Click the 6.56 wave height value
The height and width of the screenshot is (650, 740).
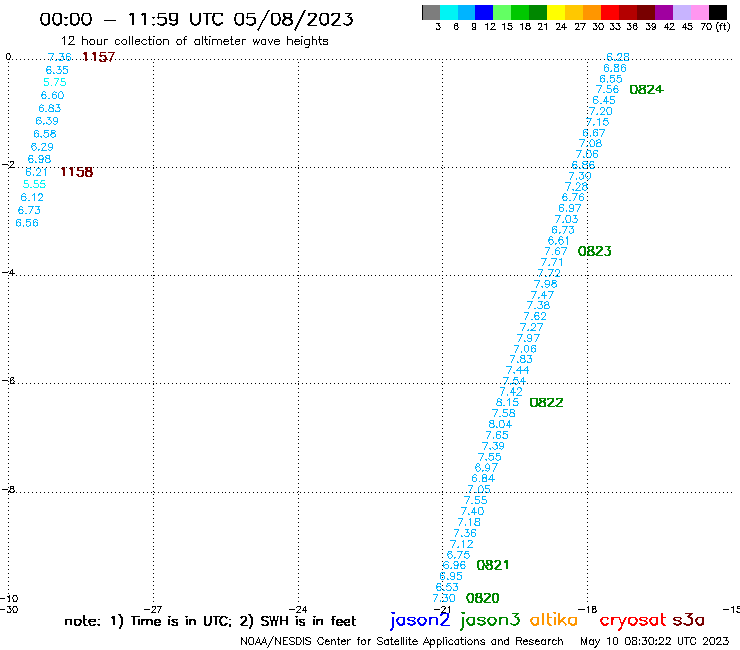(27, 223)
